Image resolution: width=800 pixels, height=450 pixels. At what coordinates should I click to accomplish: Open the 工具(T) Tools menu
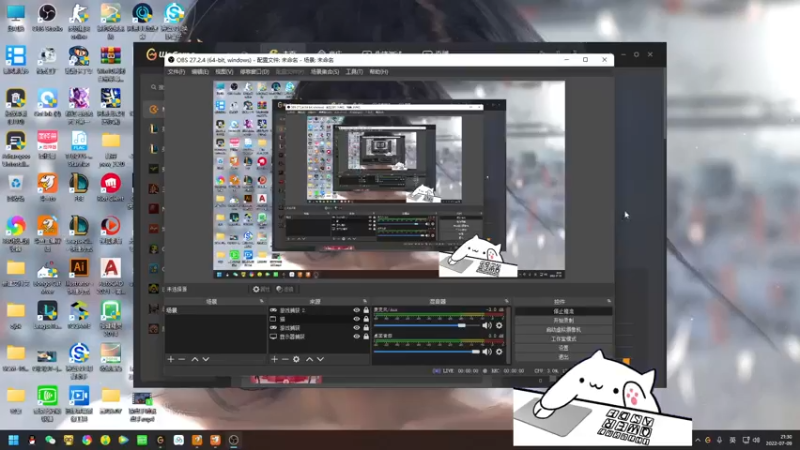point(354,72)
